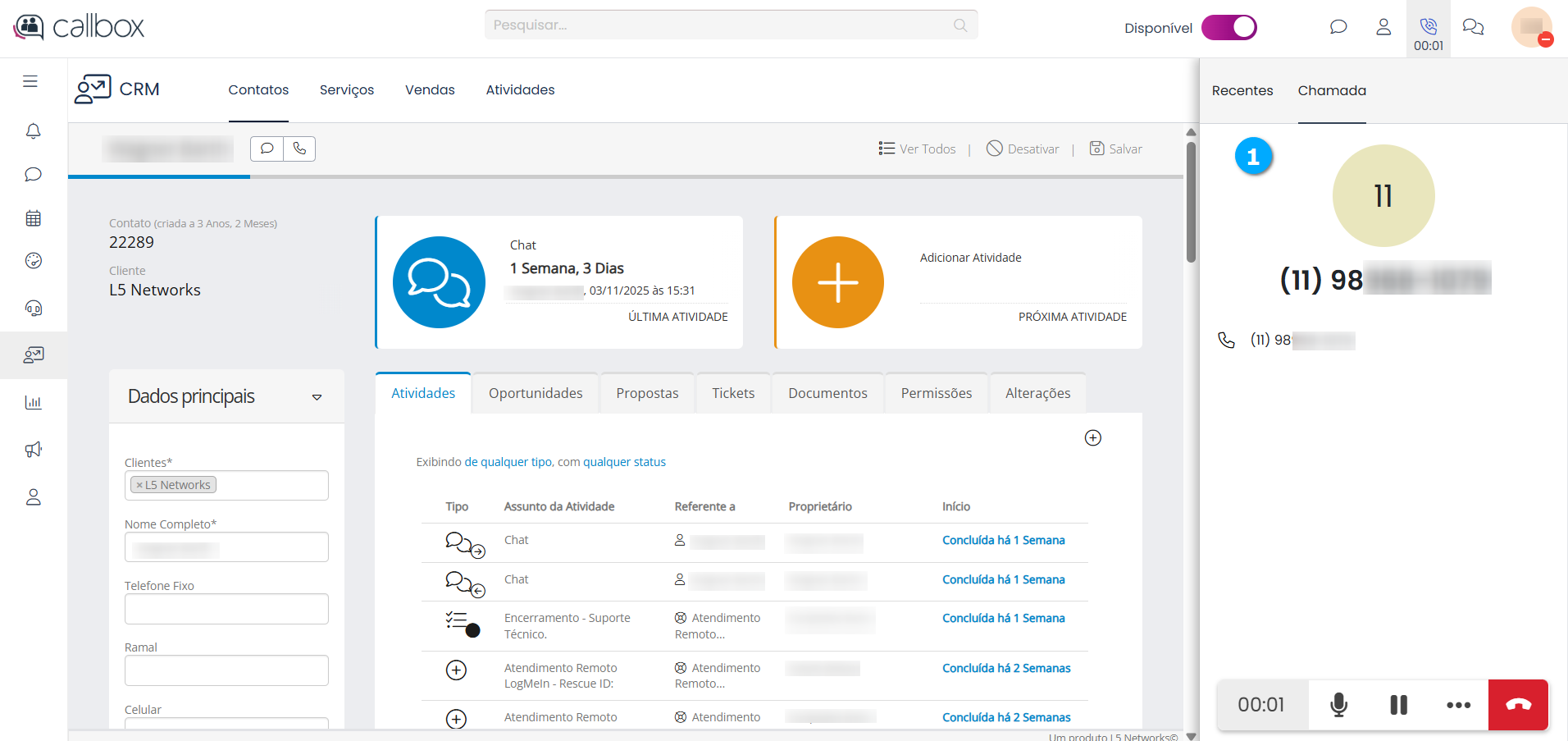
Task: Open more call options ellipsis
Action: [x=1458, y=705]
